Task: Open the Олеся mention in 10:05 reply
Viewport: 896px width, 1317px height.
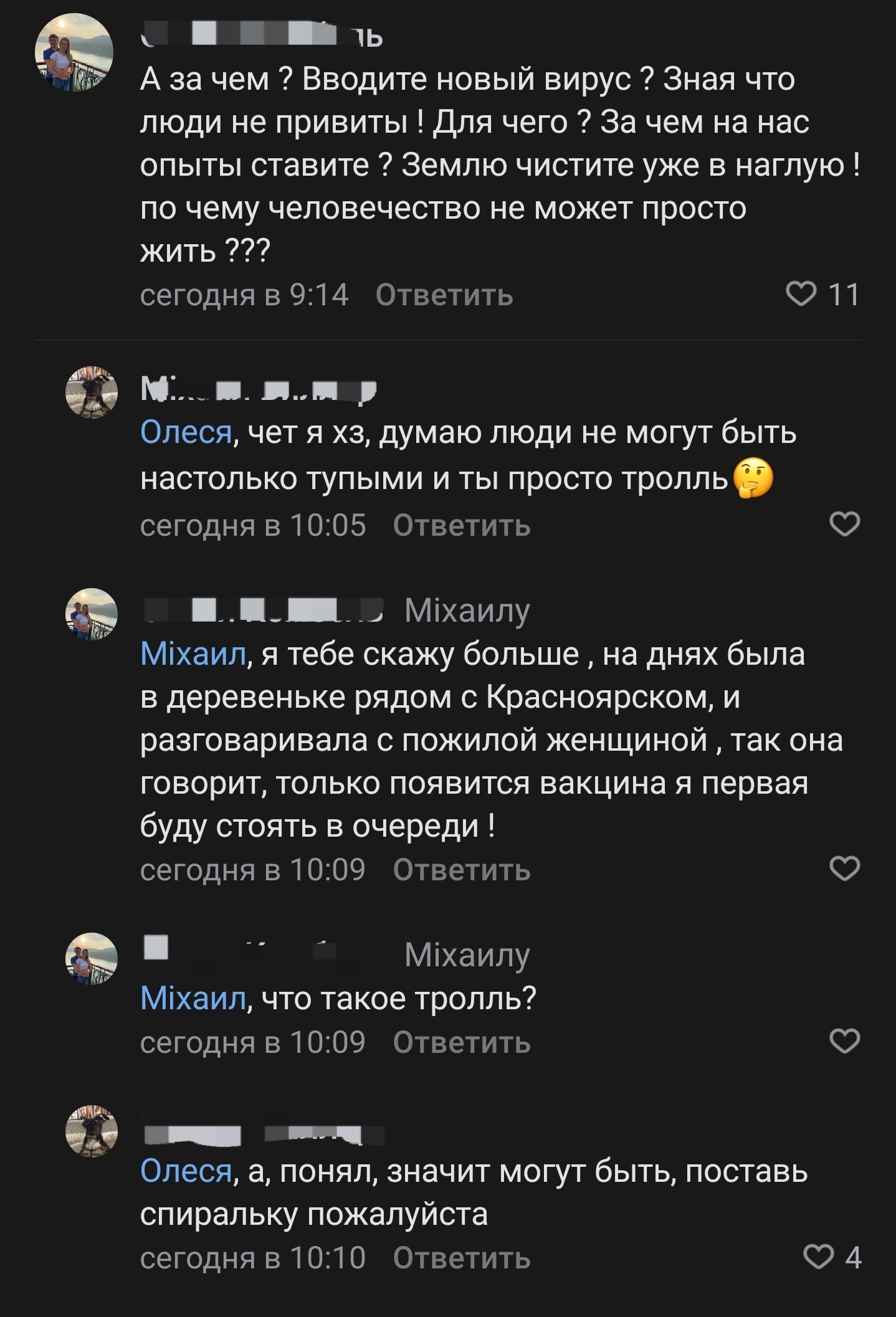Action: pos(186,432)
